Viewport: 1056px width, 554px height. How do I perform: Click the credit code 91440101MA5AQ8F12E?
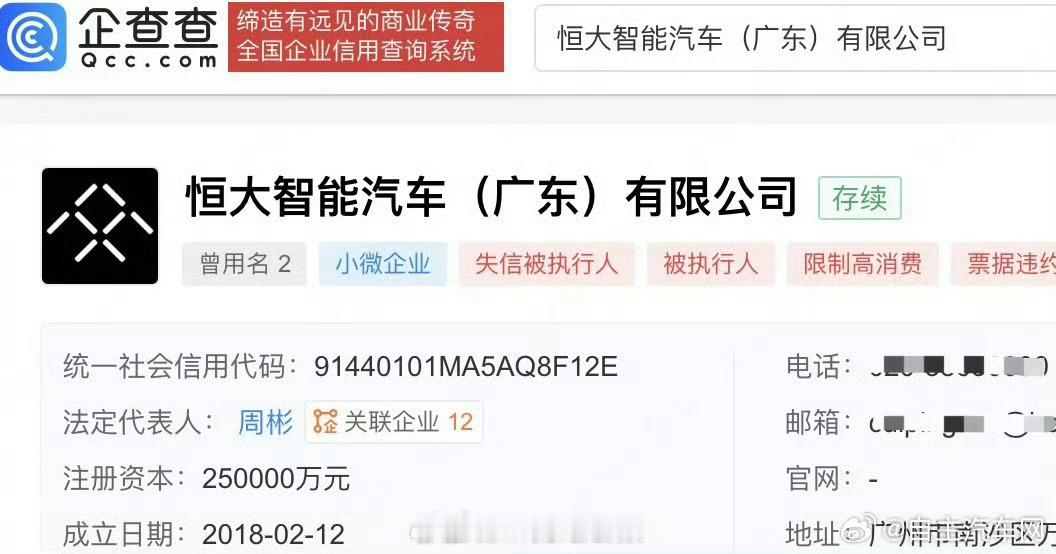point(465,367)
